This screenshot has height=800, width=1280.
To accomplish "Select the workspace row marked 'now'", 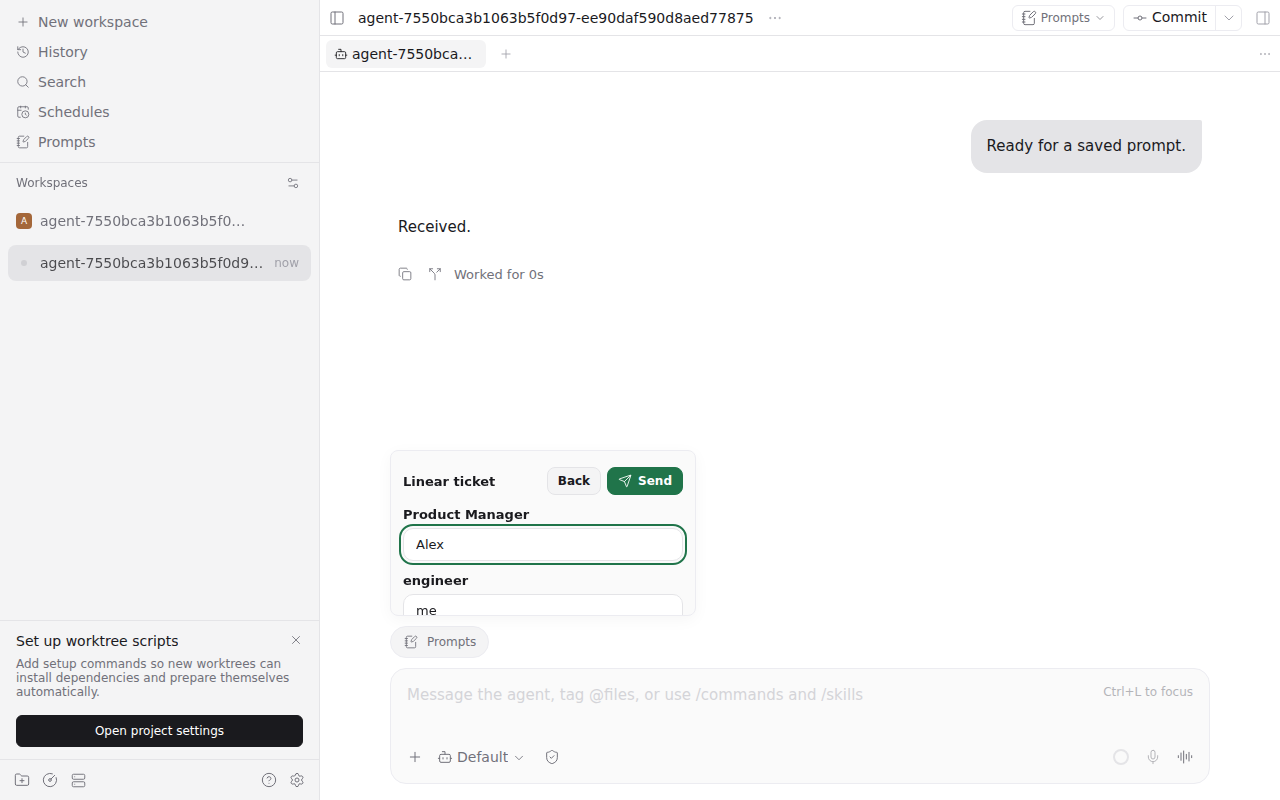I will coord(159,263).
